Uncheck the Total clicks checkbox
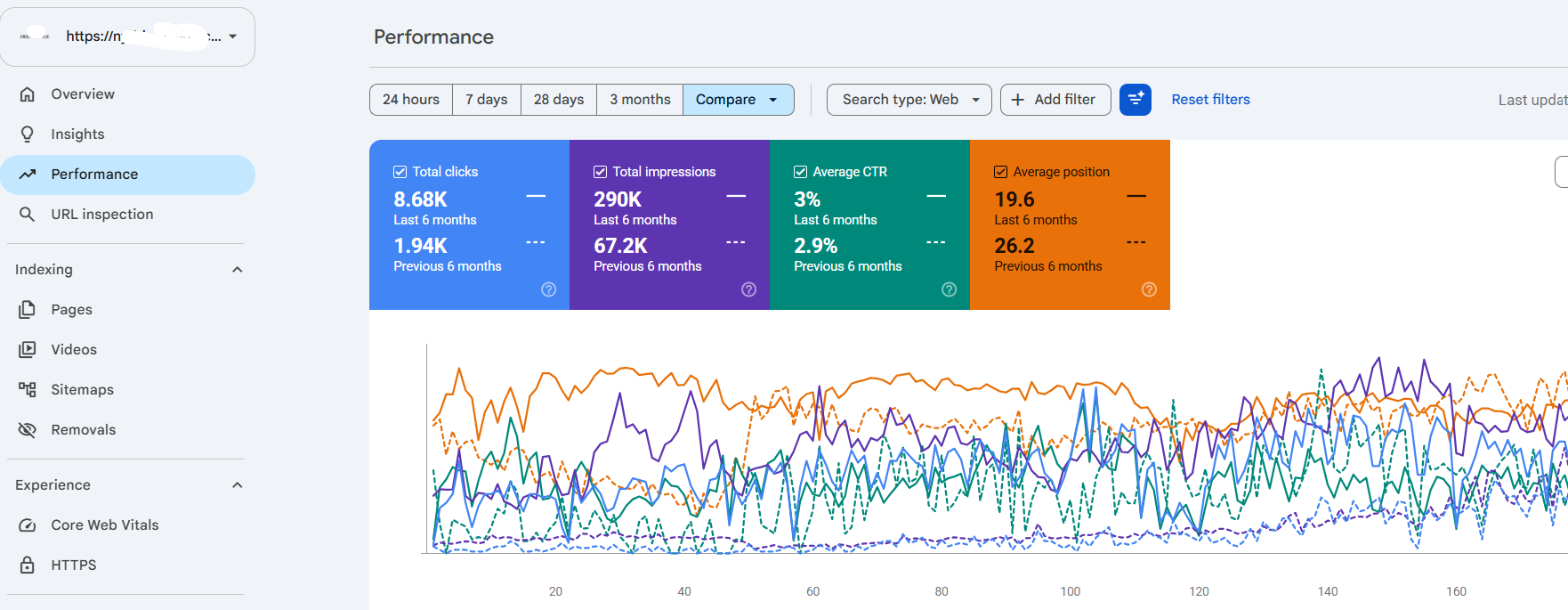This screenshot has width=1568, height=610. coord(400,172)
